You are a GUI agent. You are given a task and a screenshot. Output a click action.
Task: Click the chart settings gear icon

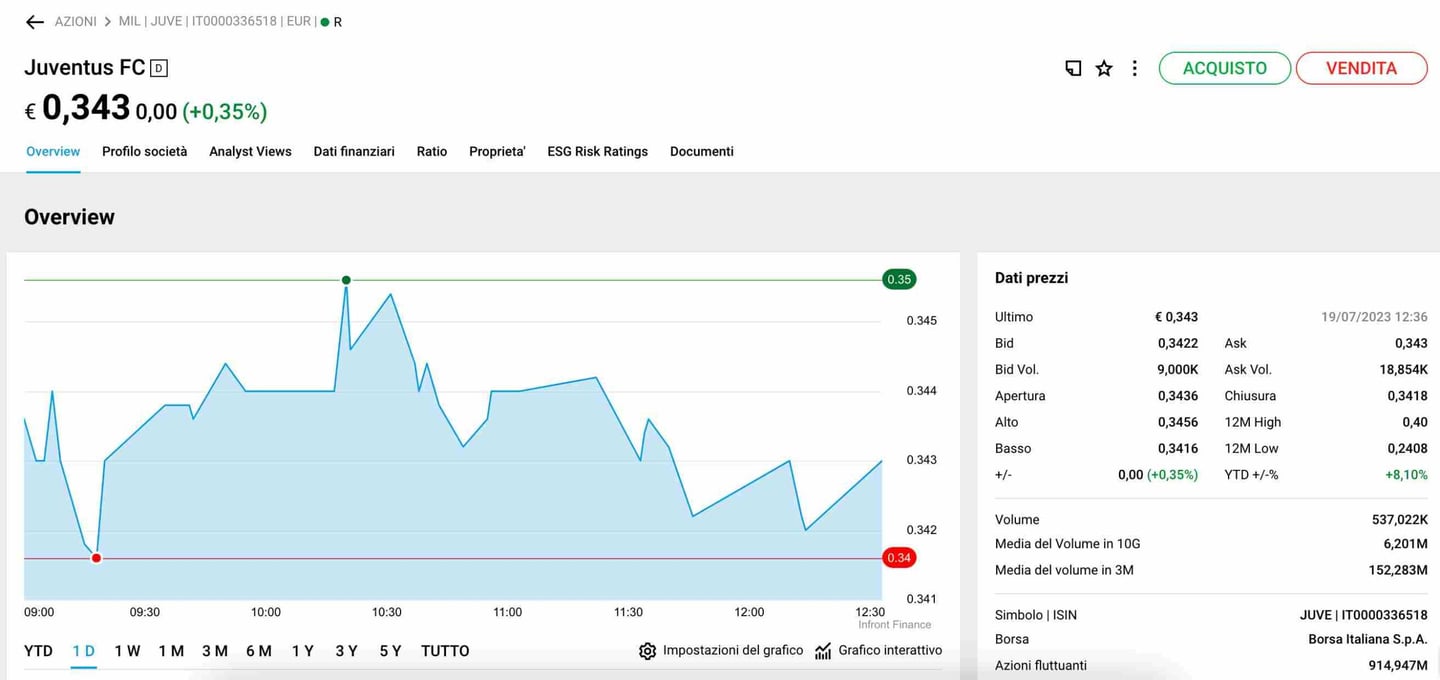[x=647, y=651]
